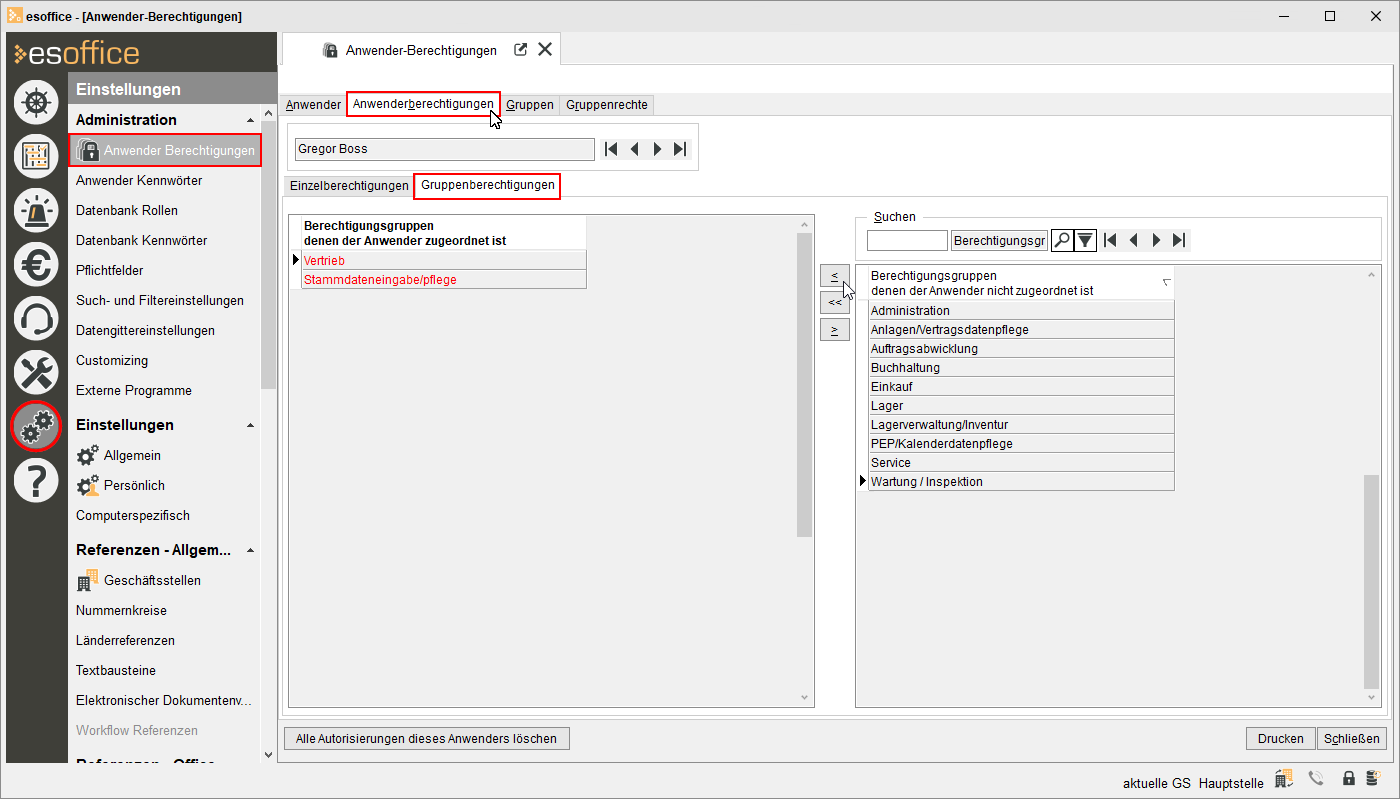Pop out the Anwender-Berechtigungen tab window
Screen dimensions: 1400x799
tap(521, 50)
